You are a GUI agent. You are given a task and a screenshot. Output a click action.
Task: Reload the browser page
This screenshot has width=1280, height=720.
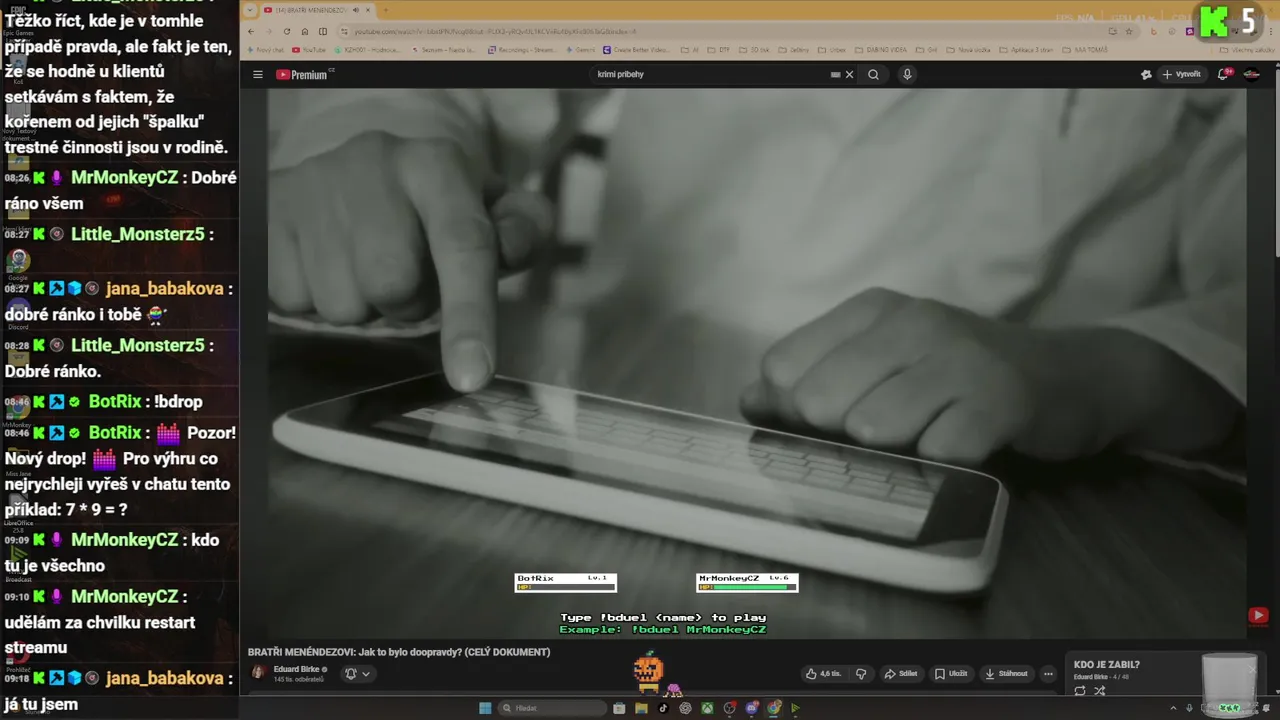tap(286, 31)
